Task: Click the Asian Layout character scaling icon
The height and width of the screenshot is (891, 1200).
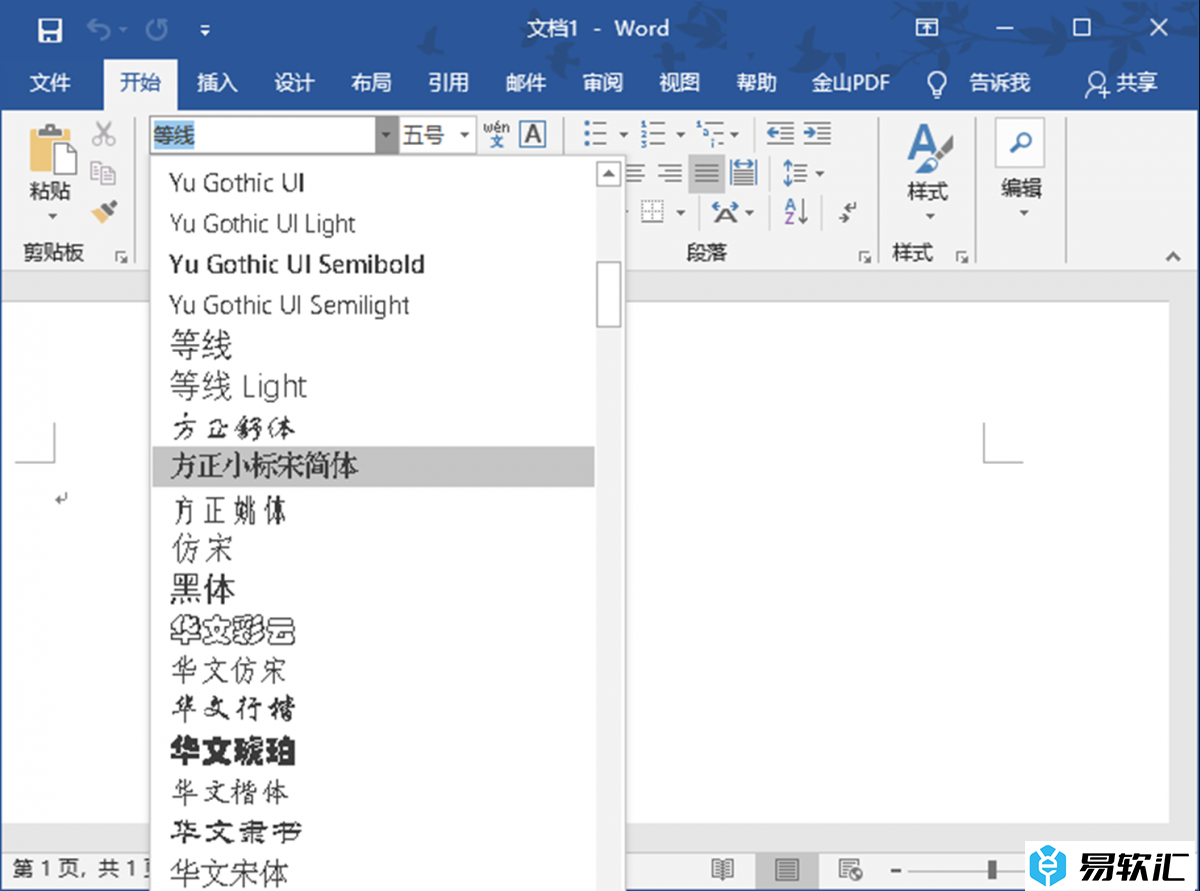Action: 725,212
